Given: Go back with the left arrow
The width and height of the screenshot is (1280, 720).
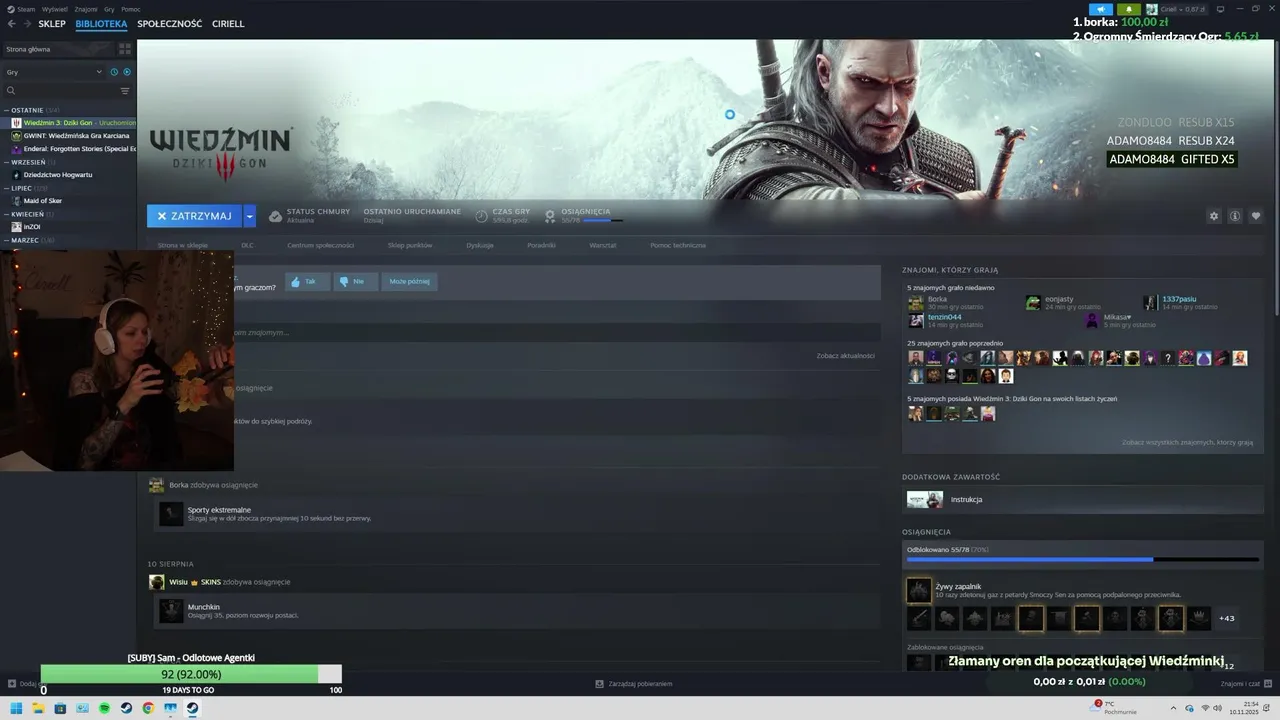Looking at the screenshot, I should (12, 23).
